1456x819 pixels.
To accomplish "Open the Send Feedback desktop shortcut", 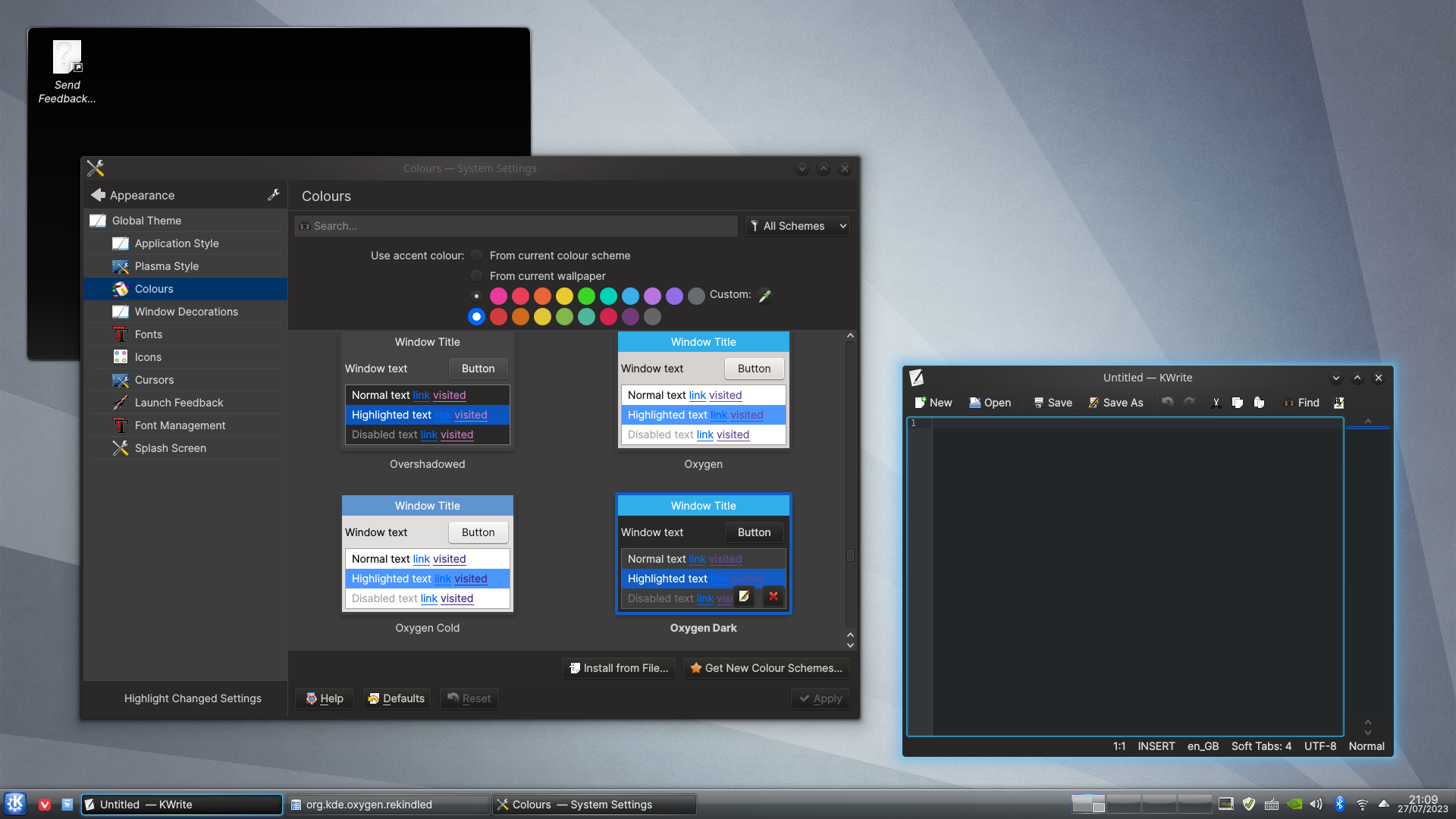I will click(67, 72).
